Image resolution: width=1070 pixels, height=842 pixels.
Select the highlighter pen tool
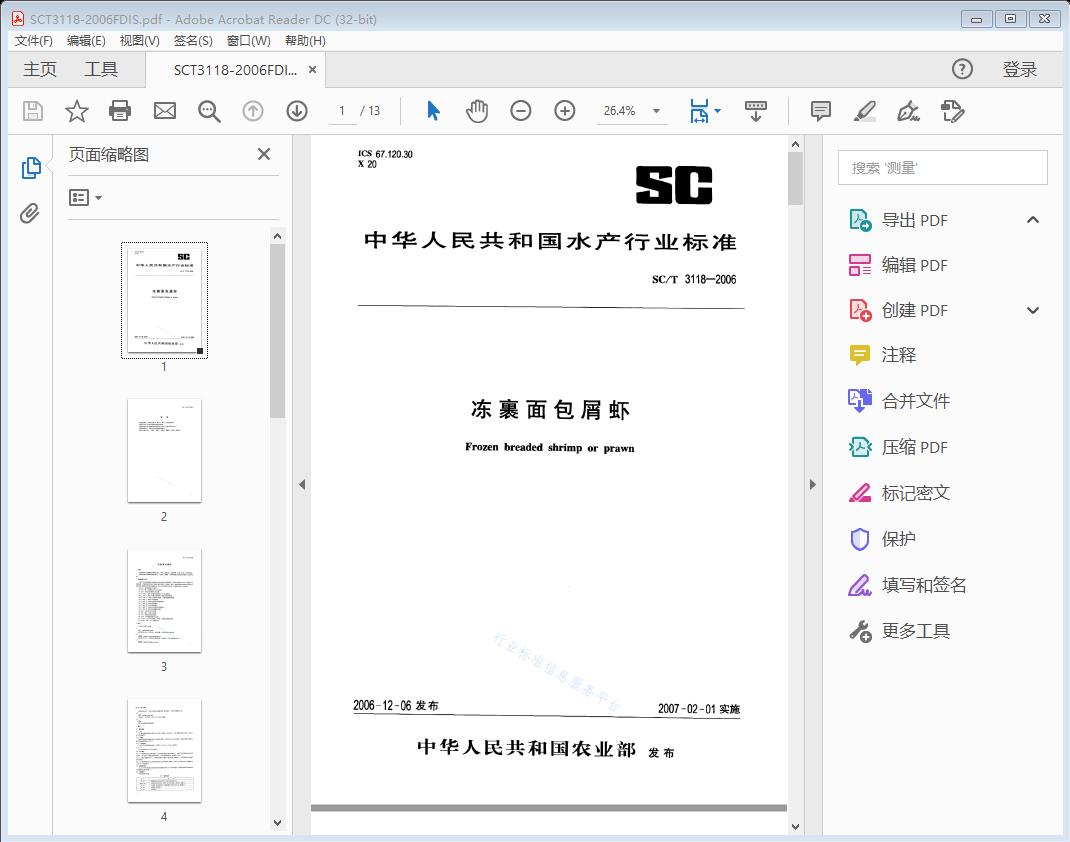coord(865,111)
